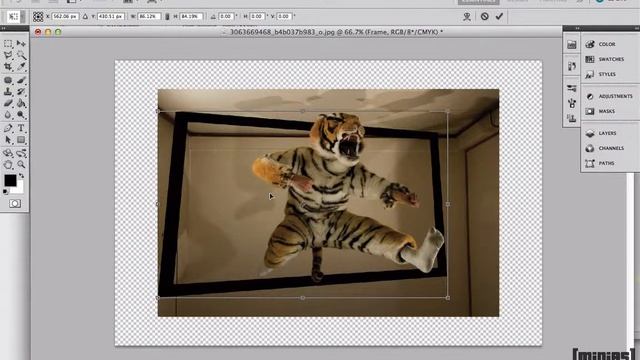This screenshot has height=360, width=640.
Task: Click the vertical skew field
Action: [284, 16]
